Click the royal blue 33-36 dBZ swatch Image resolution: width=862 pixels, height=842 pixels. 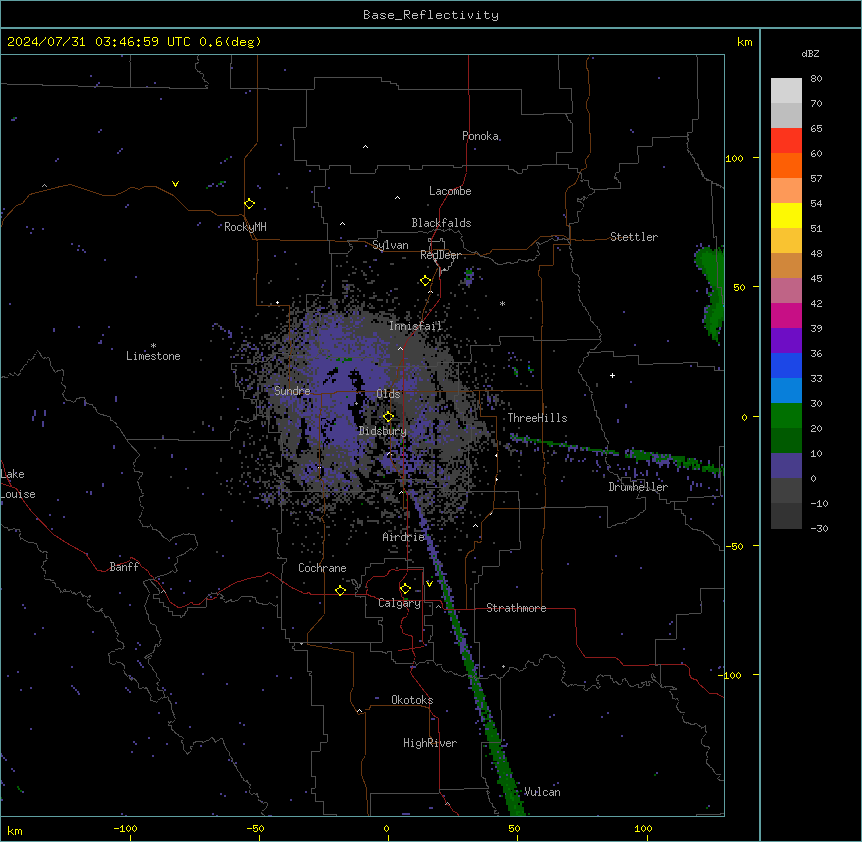point(786,365)
